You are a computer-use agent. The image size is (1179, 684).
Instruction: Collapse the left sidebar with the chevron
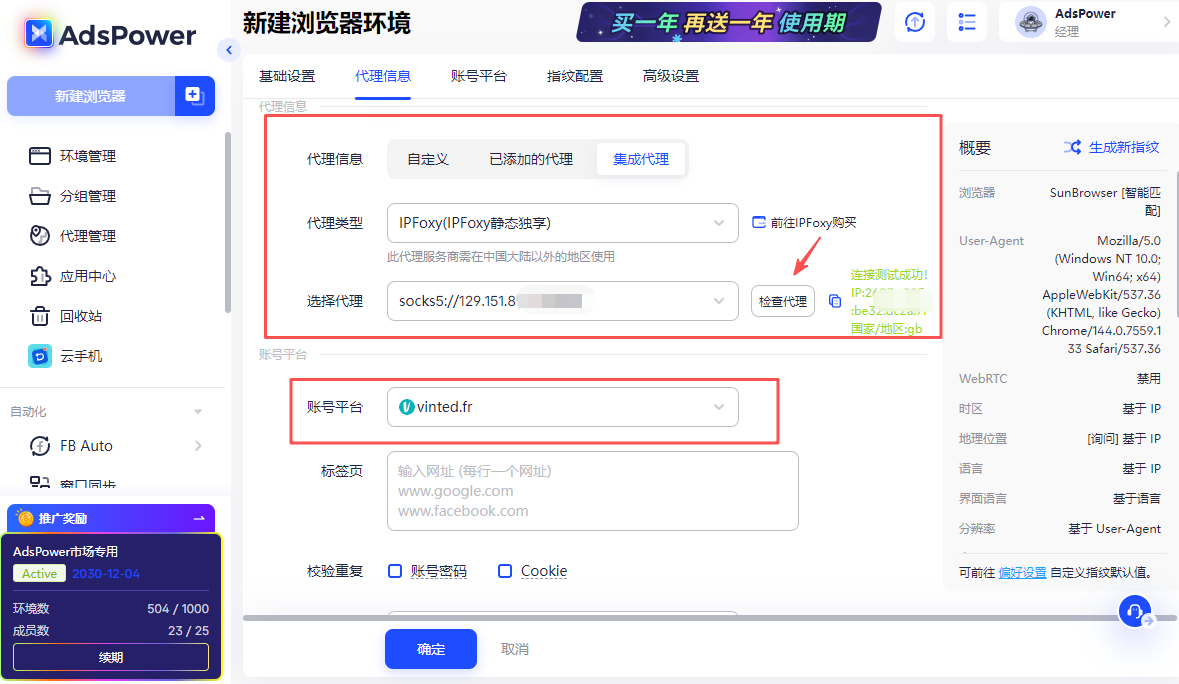click(228, 49)
